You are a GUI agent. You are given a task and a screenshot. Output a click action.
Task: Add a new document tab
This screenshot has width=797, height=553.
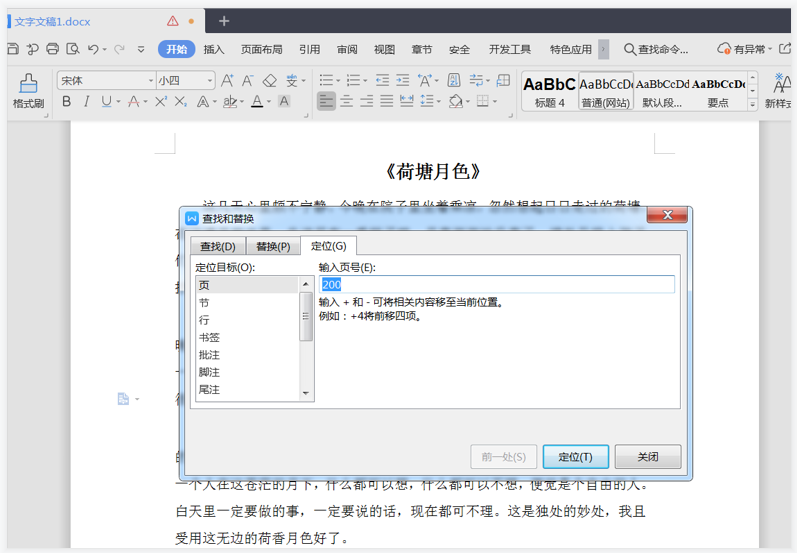click(x=224, y=21)
